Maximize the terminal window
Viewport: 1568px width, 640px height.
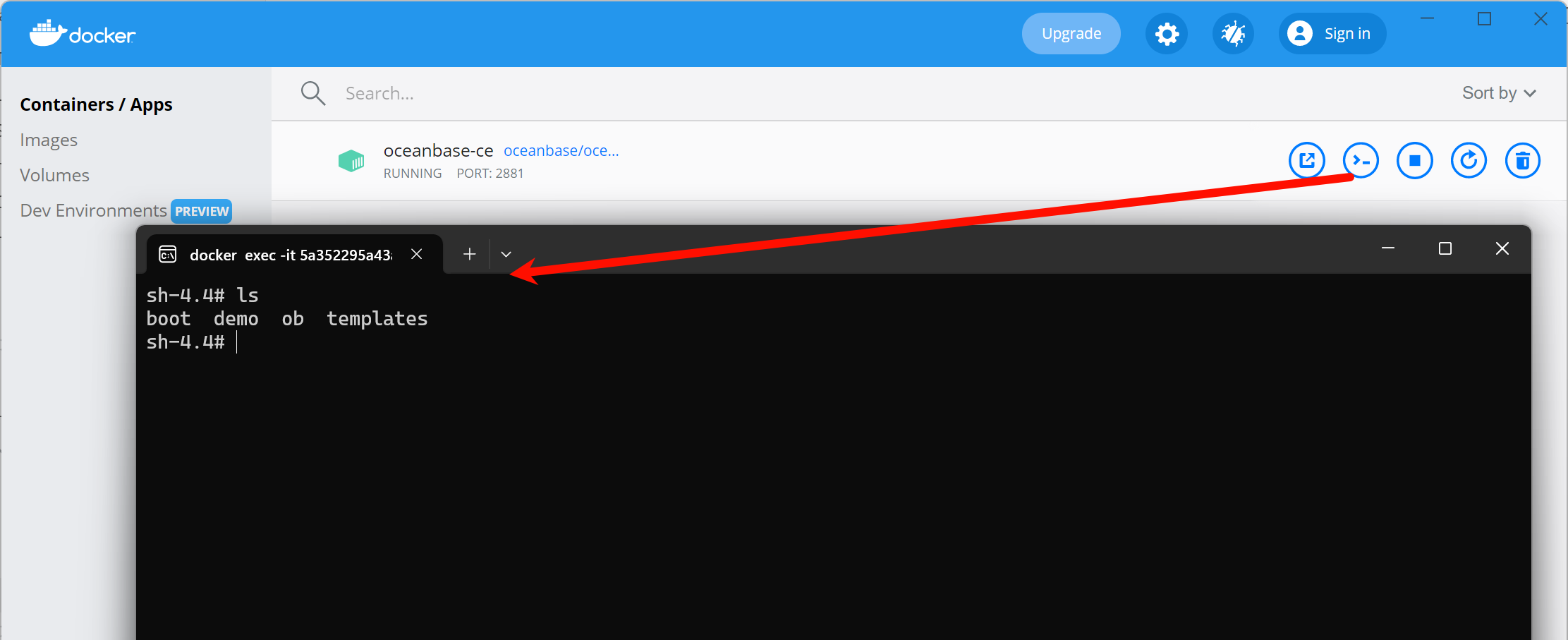(x=1445, y=248)
